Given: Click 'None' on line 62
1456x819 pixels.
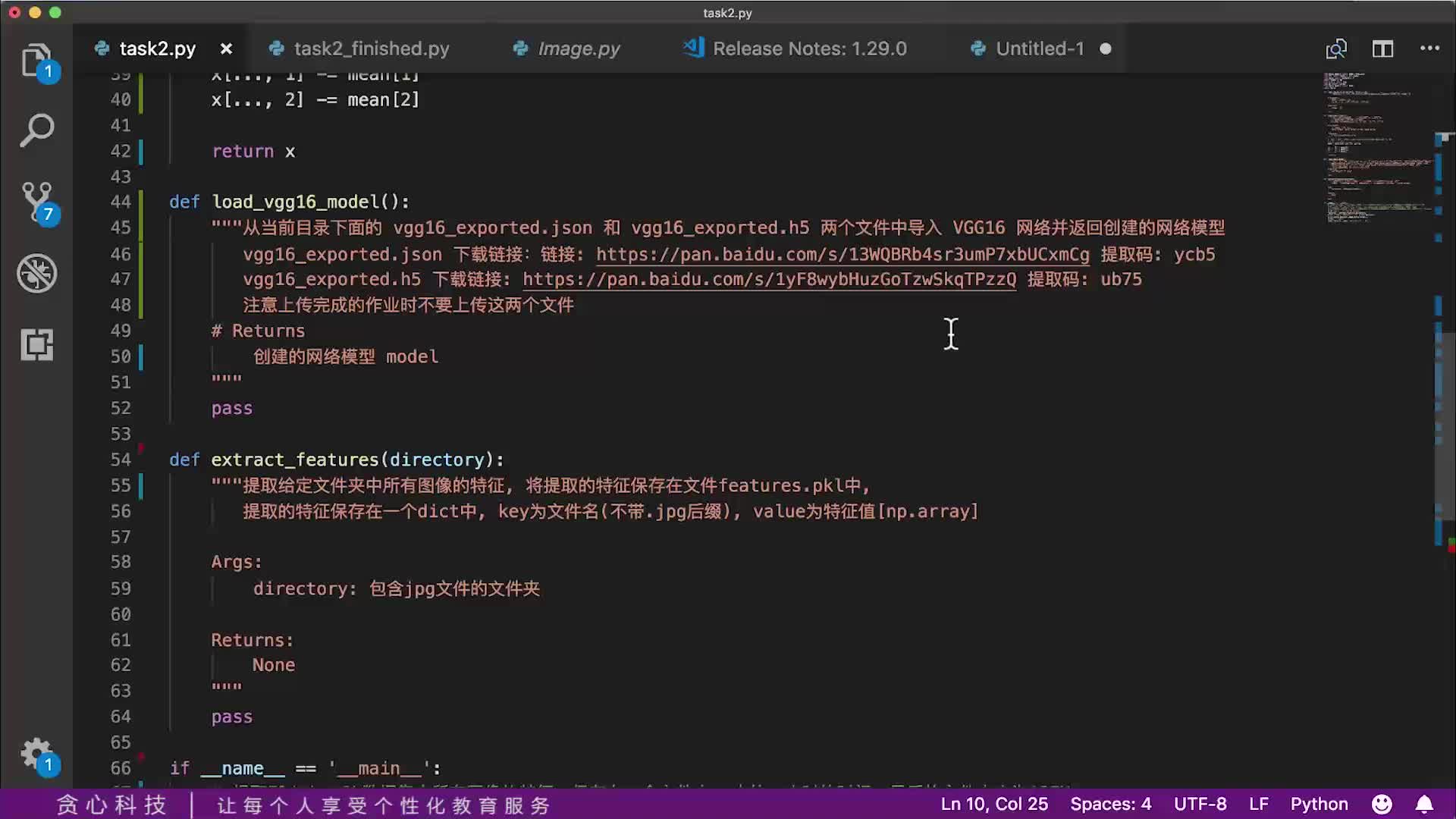Looking at the screenshot, I should coord(273,665).
